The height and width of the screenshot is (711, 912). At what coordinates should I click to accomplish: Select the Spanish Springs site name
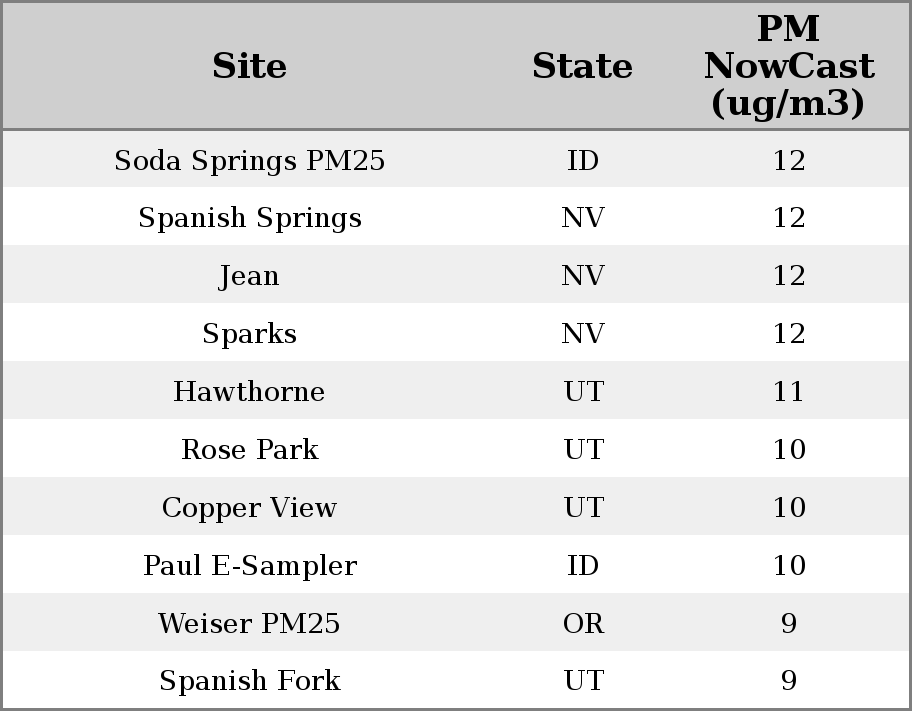(x=249, y=218)
